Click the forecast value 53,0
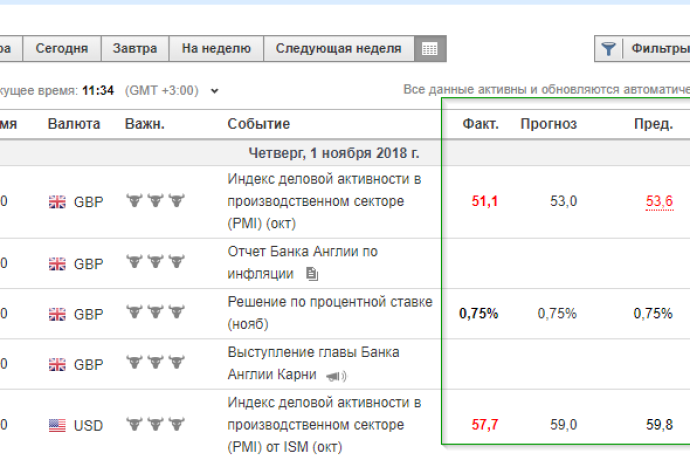 563,202
